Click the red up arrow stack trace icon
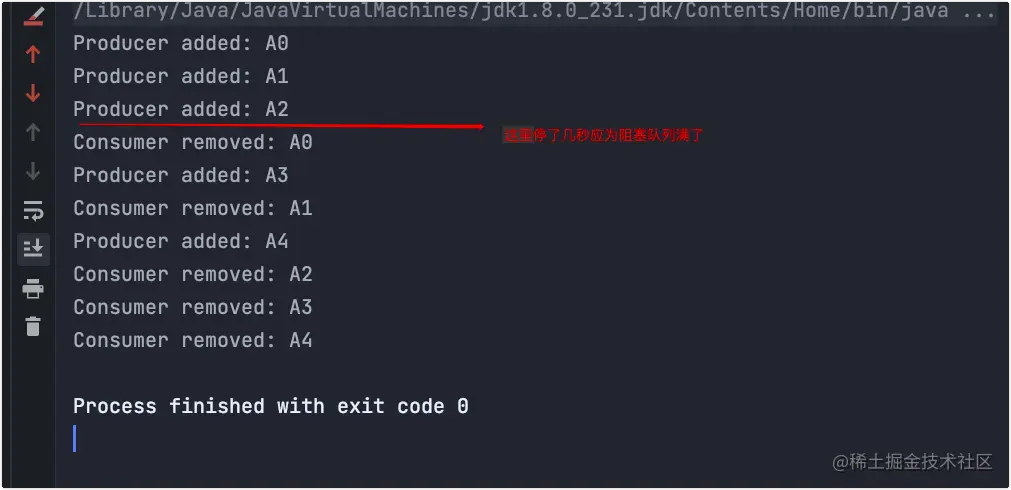Image resolution: width=1011 pixels, height=490 pixels. [x=33, y=55]
